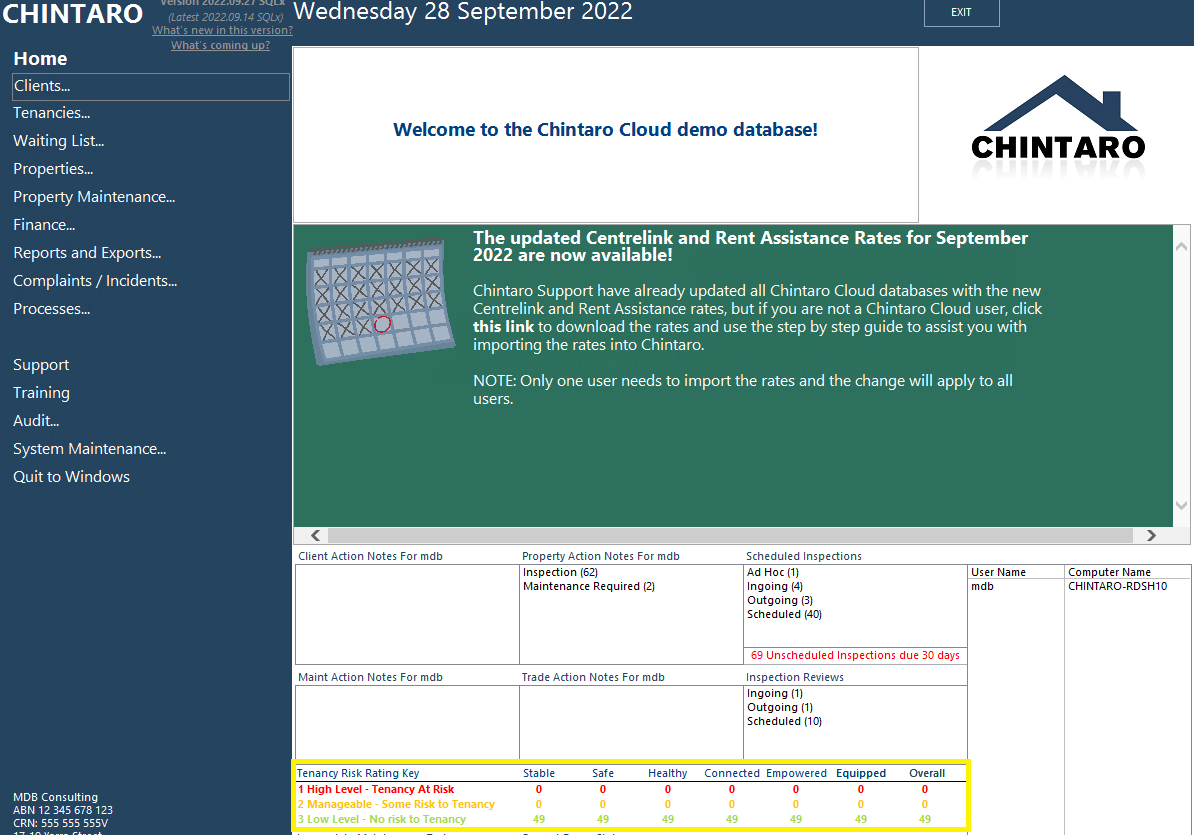Click user name "mdb" in the list
The height and width of the screenshot is (835, 1199).
pyautogui.click(x=983, y=586)
